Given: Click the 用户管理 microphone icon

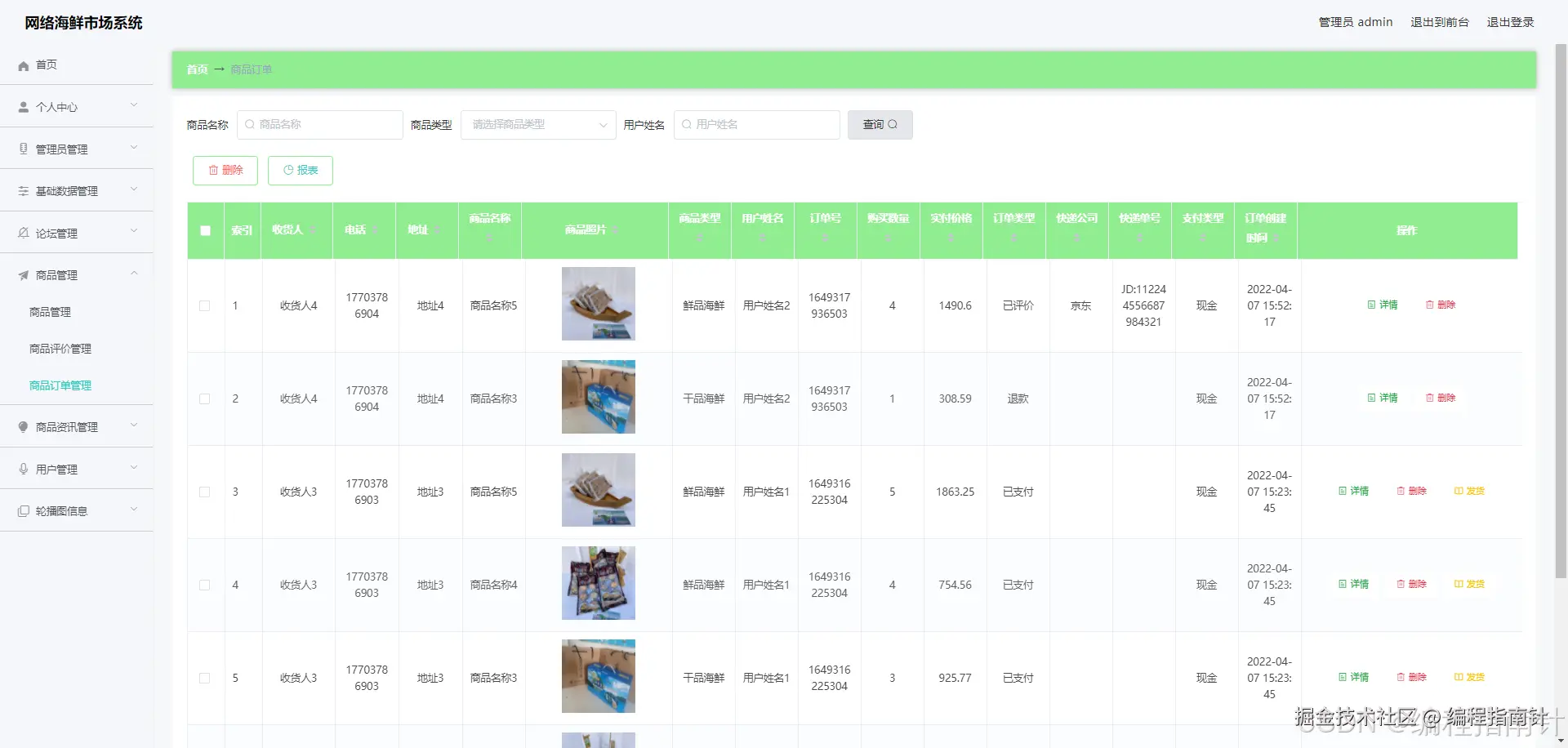Looking at the screenshot, I should point(24,469).
